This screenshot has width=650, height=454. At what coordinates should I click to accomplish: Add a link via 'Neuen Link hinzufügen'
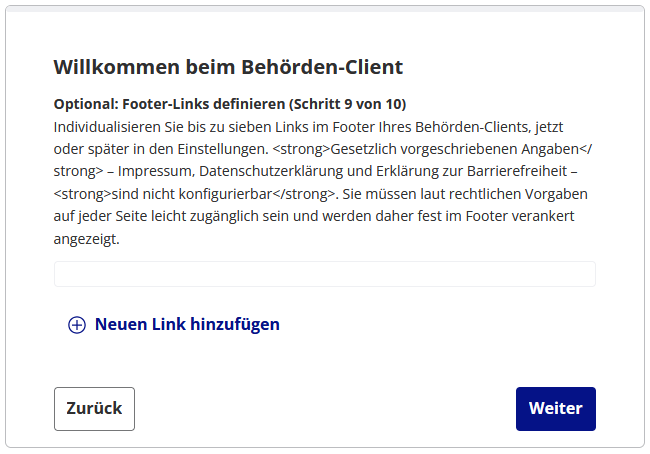187,324
